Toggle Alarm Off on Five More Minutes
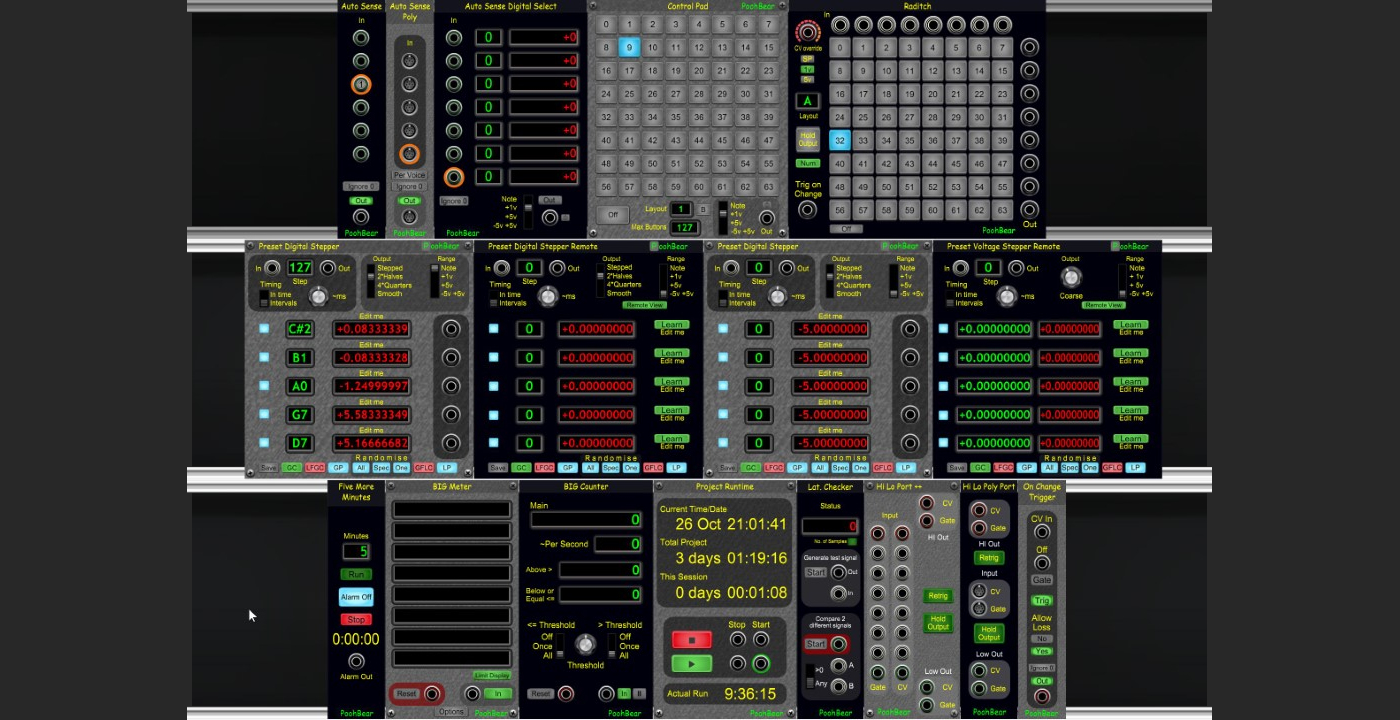The width and height of the screenshot is (1400, 720). click(x=357, y=597)
